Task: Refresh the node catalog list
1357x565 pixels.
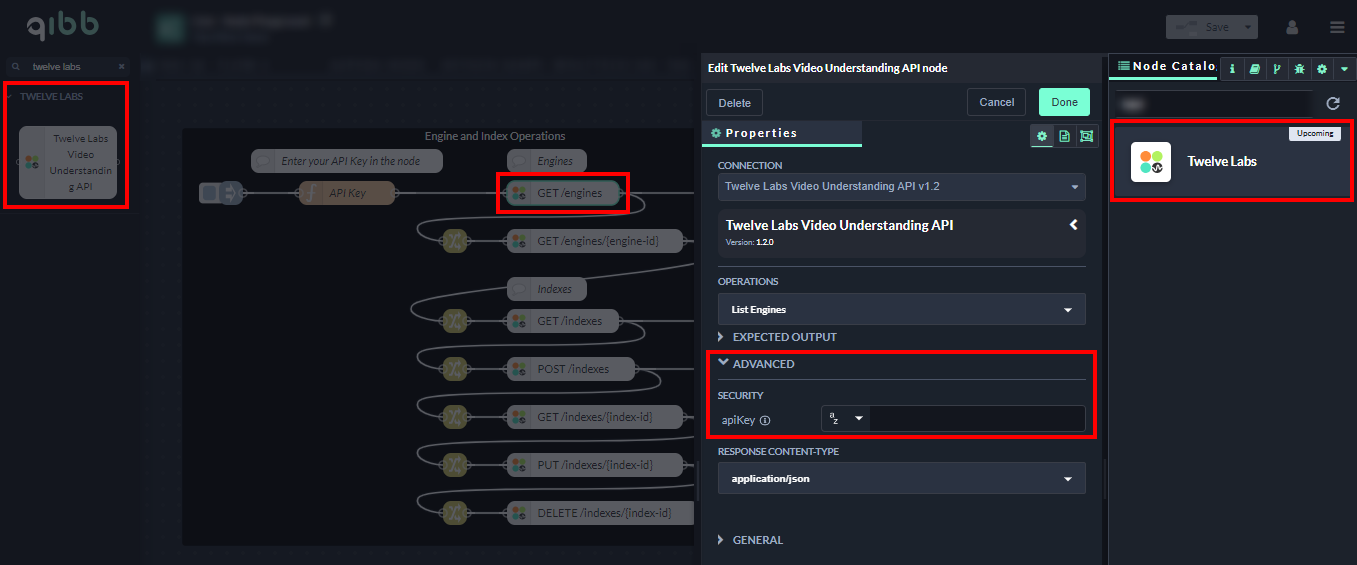Action: click(1332, 103)
